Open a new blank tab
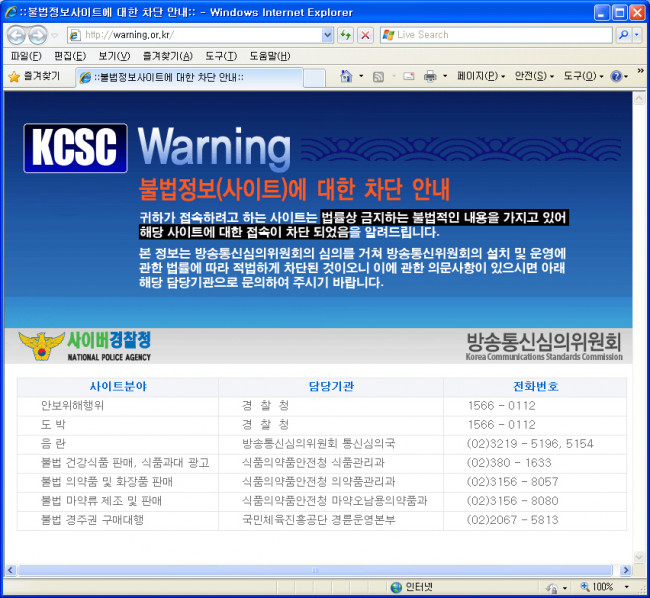The image size is (650, 598). coord(314,78)
